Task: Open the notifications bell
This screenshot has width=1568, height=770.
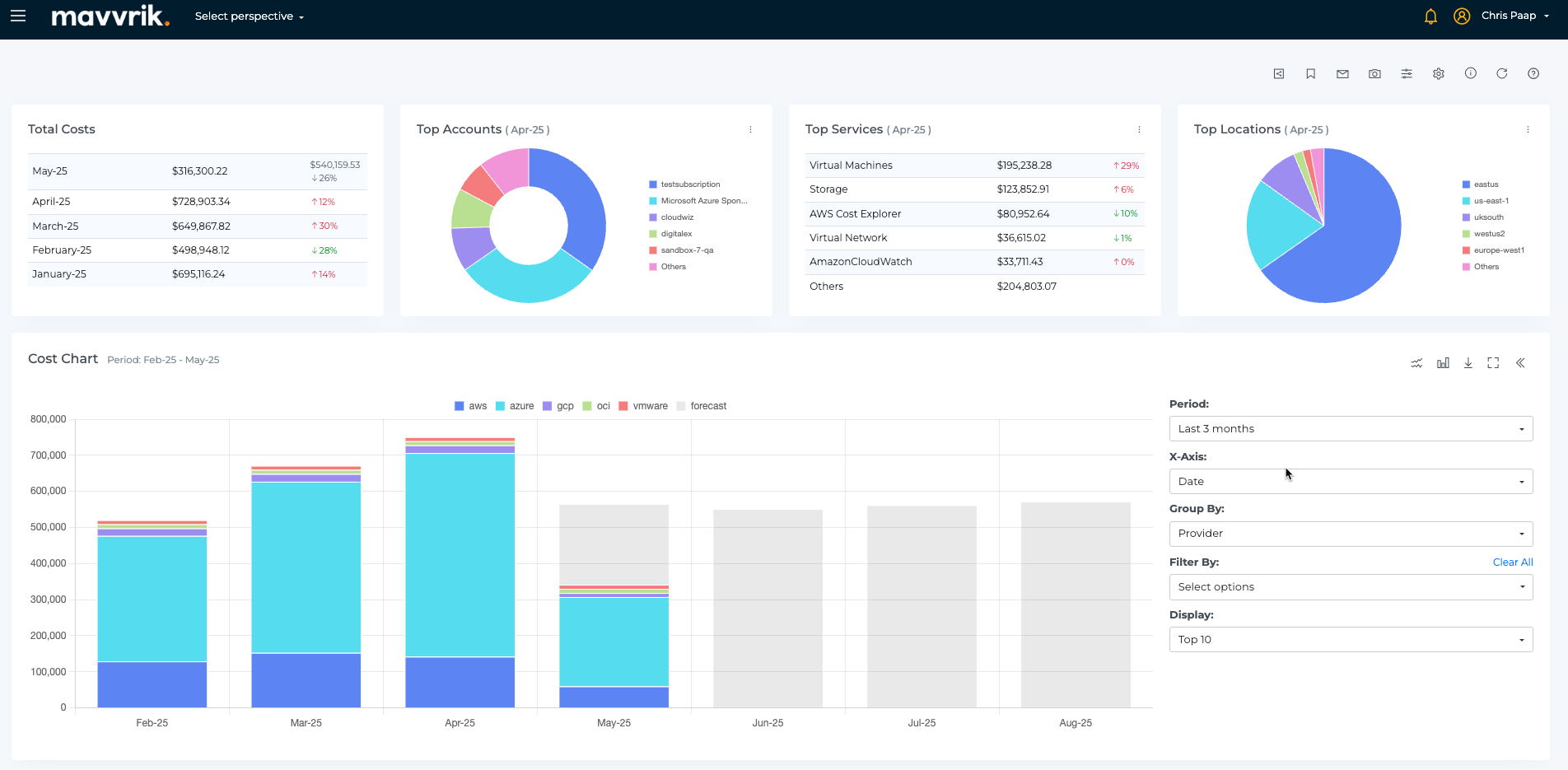Action: (x=1430, y=16)
